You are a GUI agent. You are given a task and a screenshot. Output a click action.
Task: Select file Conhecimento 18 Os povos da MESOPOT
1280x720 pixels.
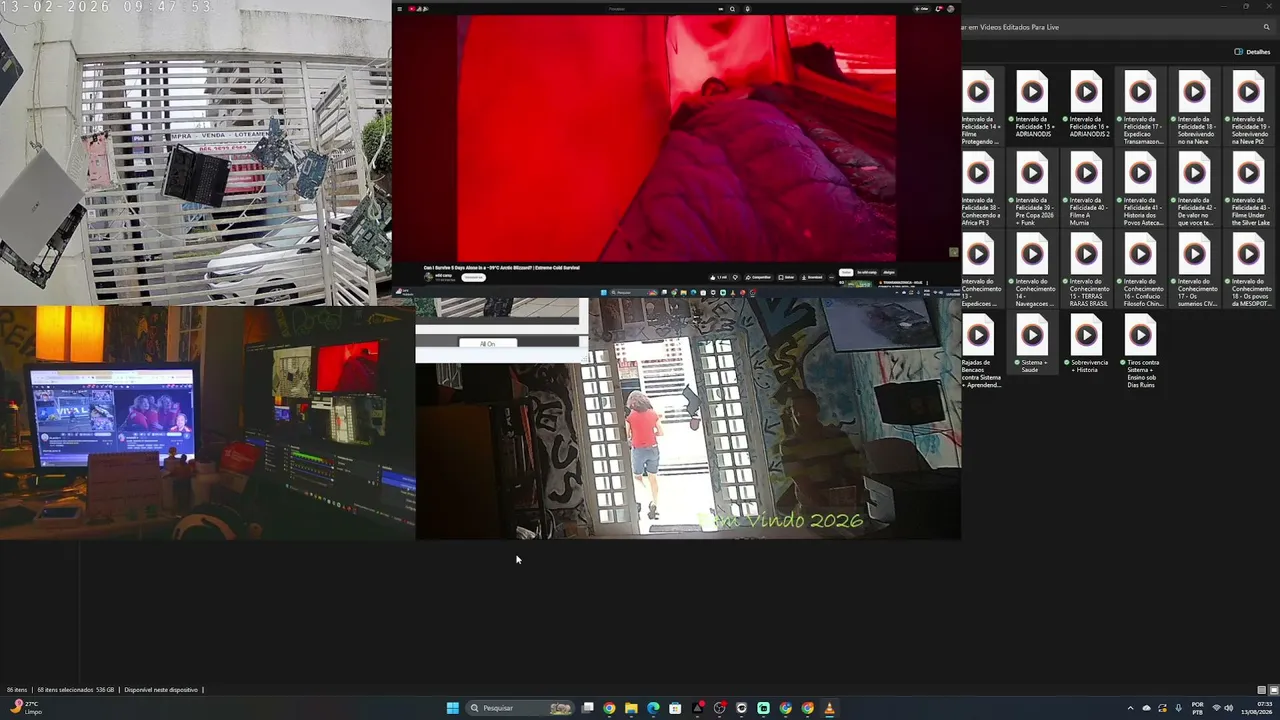tap(1249, 271)
